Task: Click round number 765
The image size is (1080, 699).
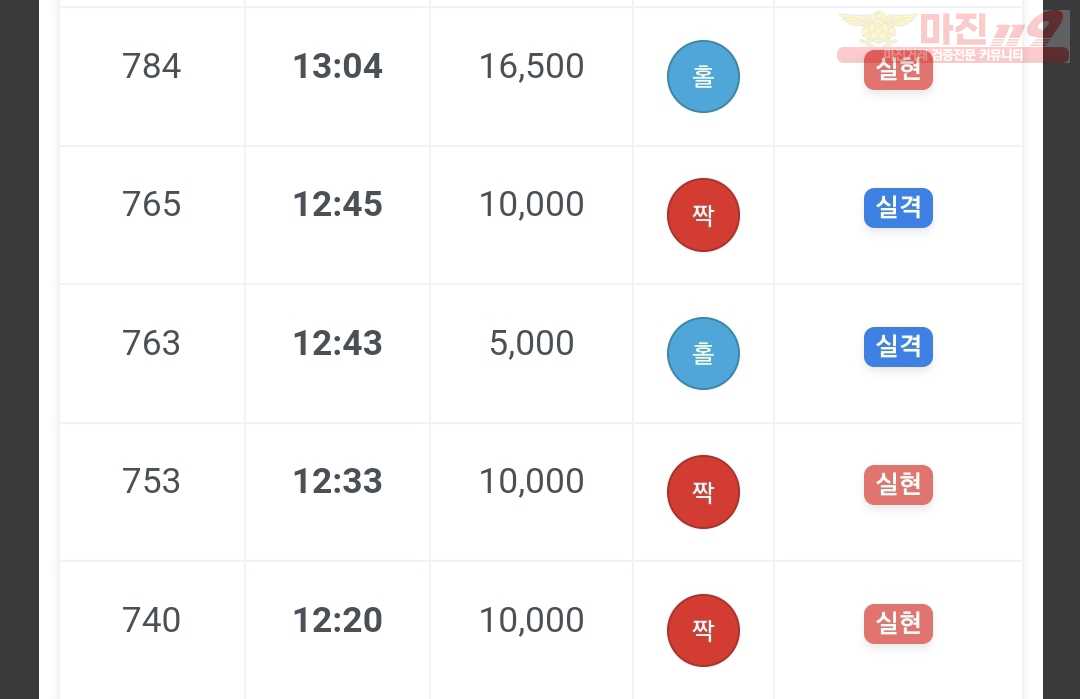Action: coord(152,204)
